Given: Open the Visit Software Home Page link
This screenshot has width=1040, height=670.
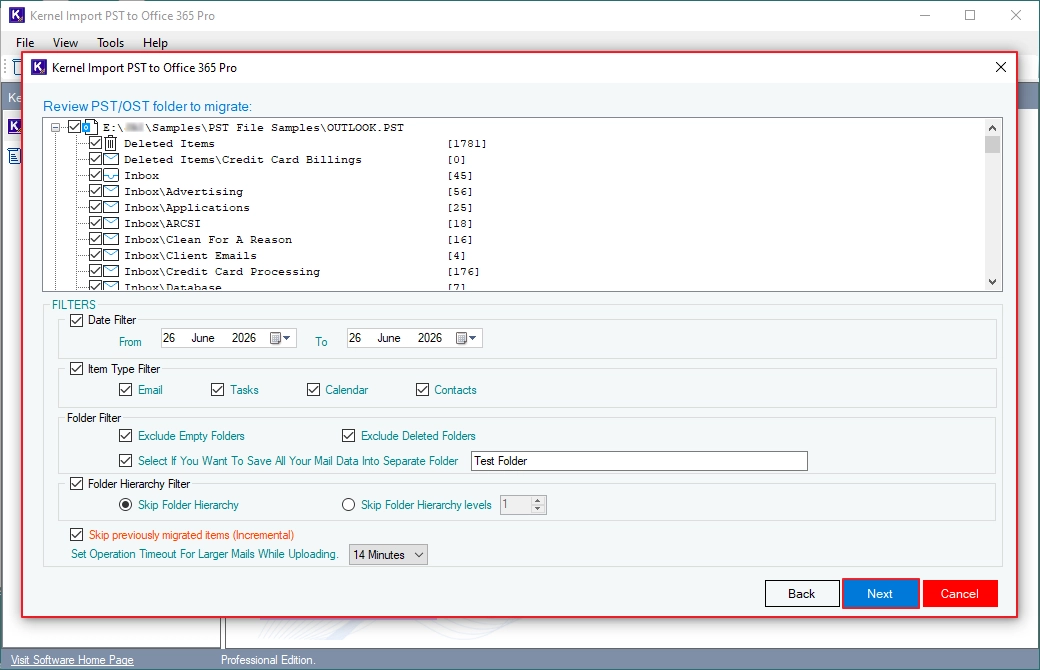Looking at the screenshot, I should [x=72, y=659].
